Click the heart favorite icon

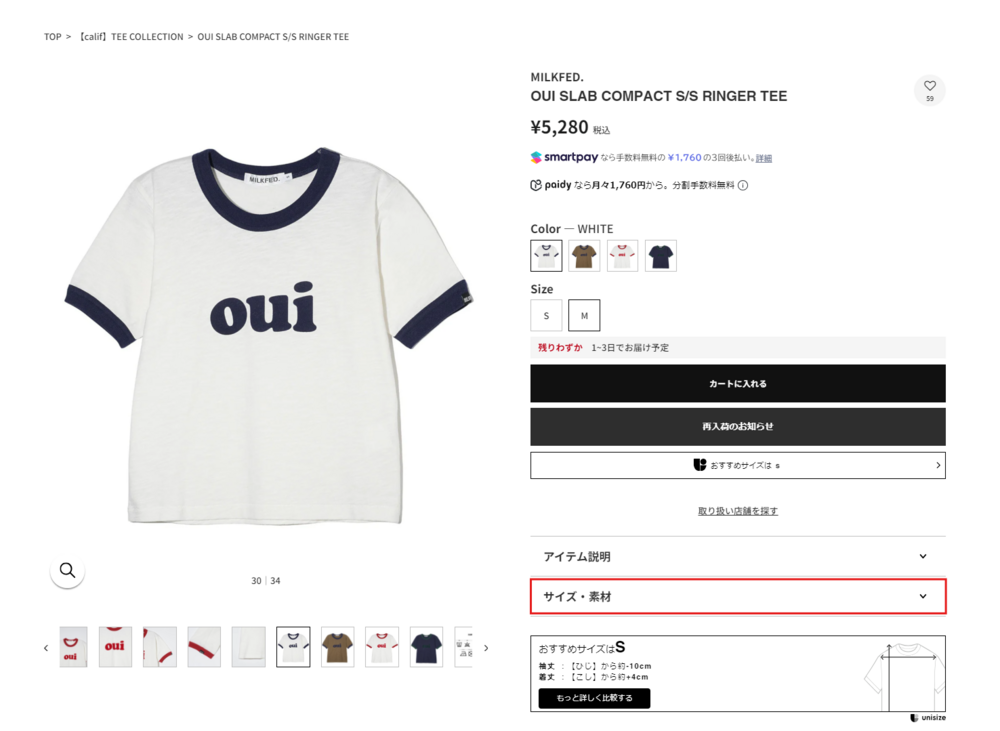pyautogui.click(x=930, y=87)
